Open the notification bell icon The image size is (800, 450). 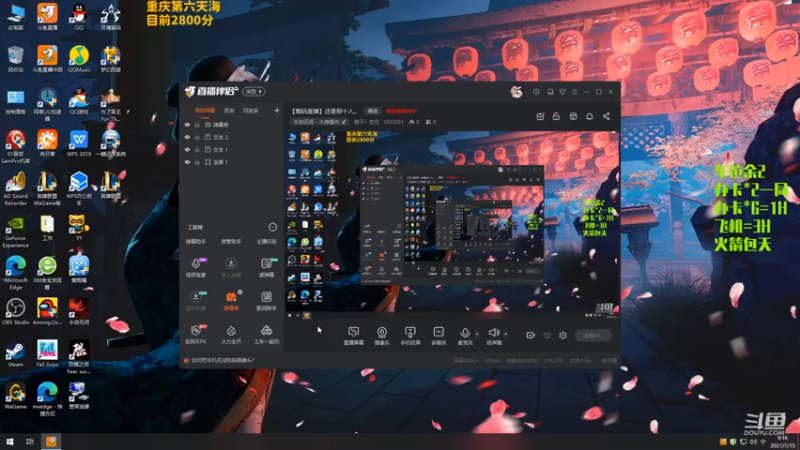(x=589, y=116)
